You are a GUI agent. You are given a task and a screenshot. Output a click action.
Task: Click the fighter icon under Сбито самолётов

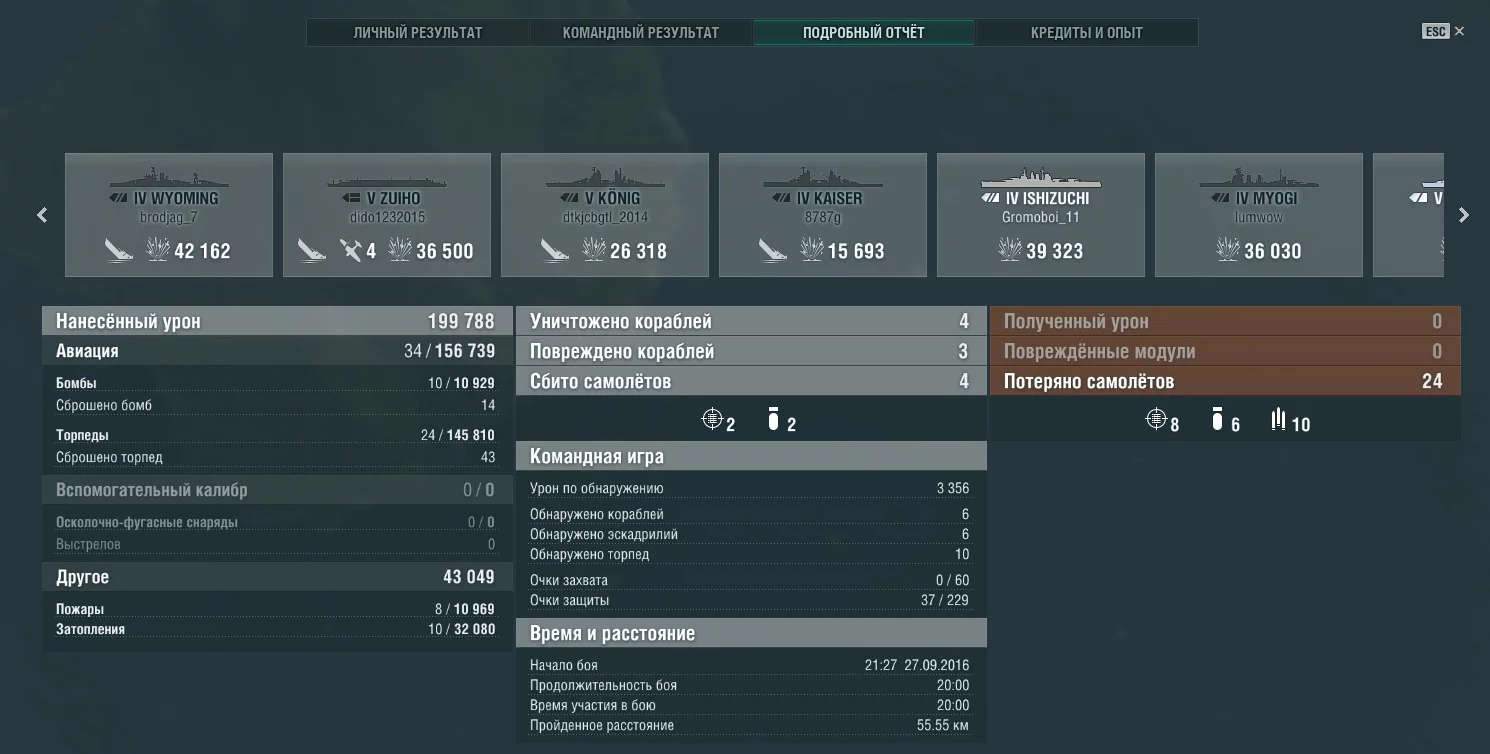[712, 419]
